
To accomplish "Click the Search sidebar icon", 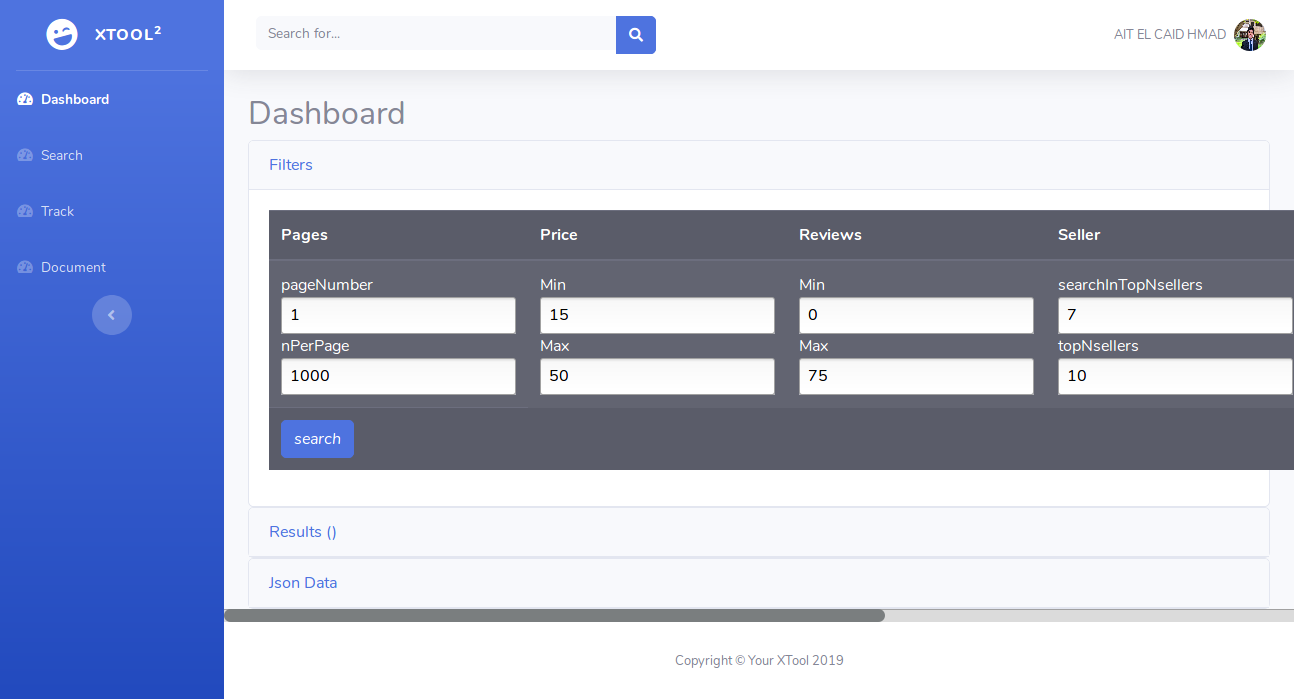I will tap(26, 156).
